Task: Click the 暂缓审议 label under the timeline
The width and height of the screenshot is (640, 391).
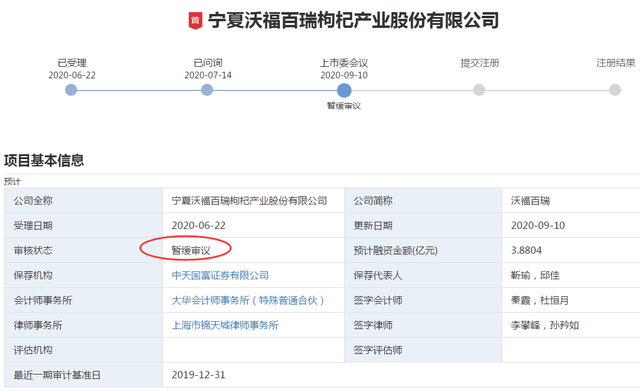Action: pos(344,106)
